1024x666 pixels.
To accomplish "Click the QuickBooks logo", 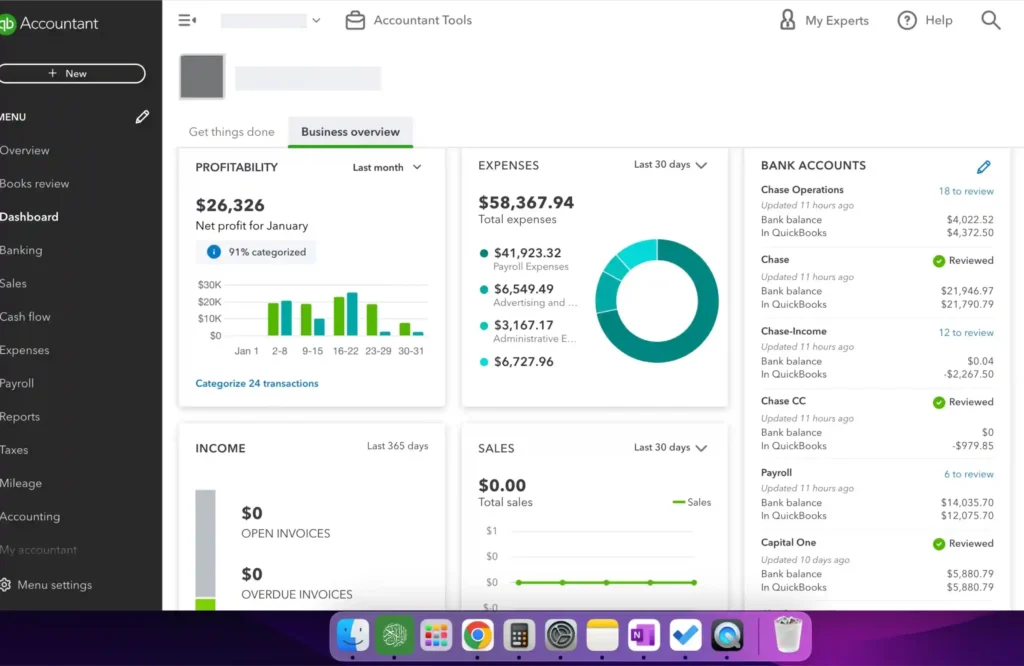I will (x=7, y=24).
